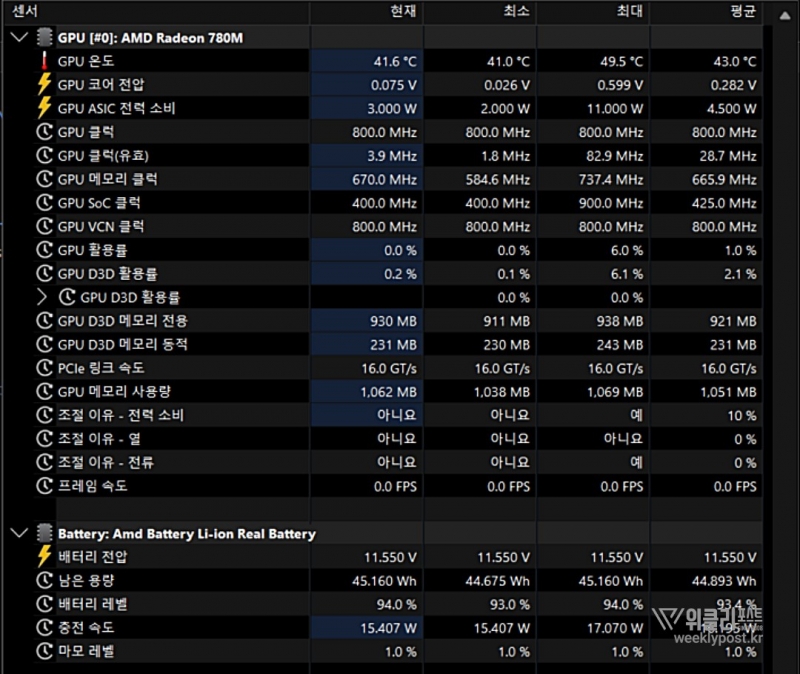Collapse the Battery: Amd Battery Li-ion group
The width and height of the screenshot is (800, 674).
coord(19,533)
